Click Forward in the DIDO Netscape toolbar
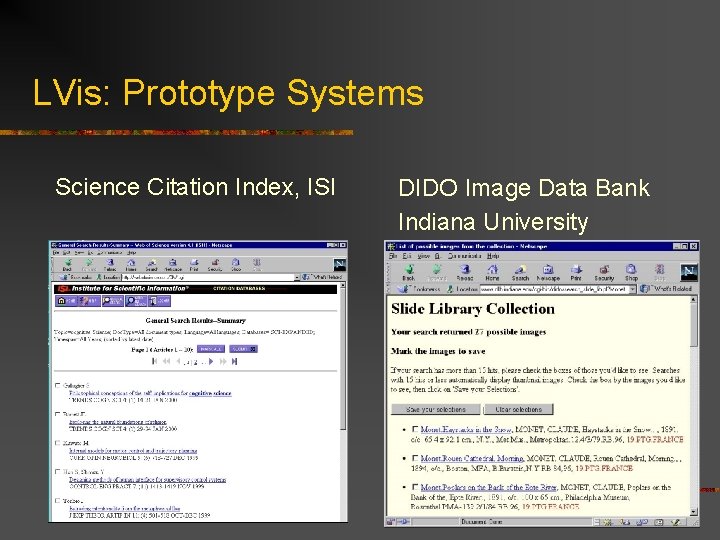 point(436,272)
